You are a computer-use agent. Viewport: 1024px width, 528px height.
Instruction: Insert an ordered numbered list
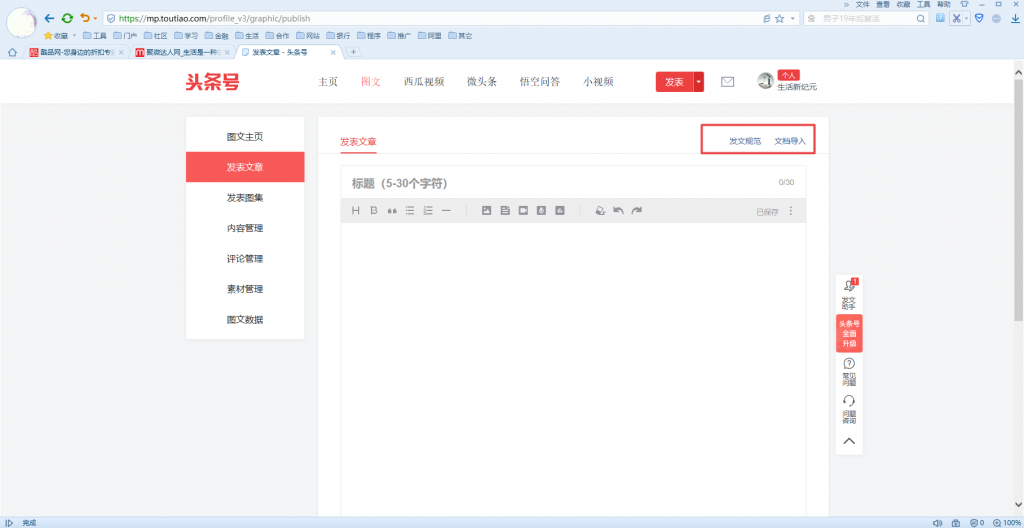click(428, 211)
